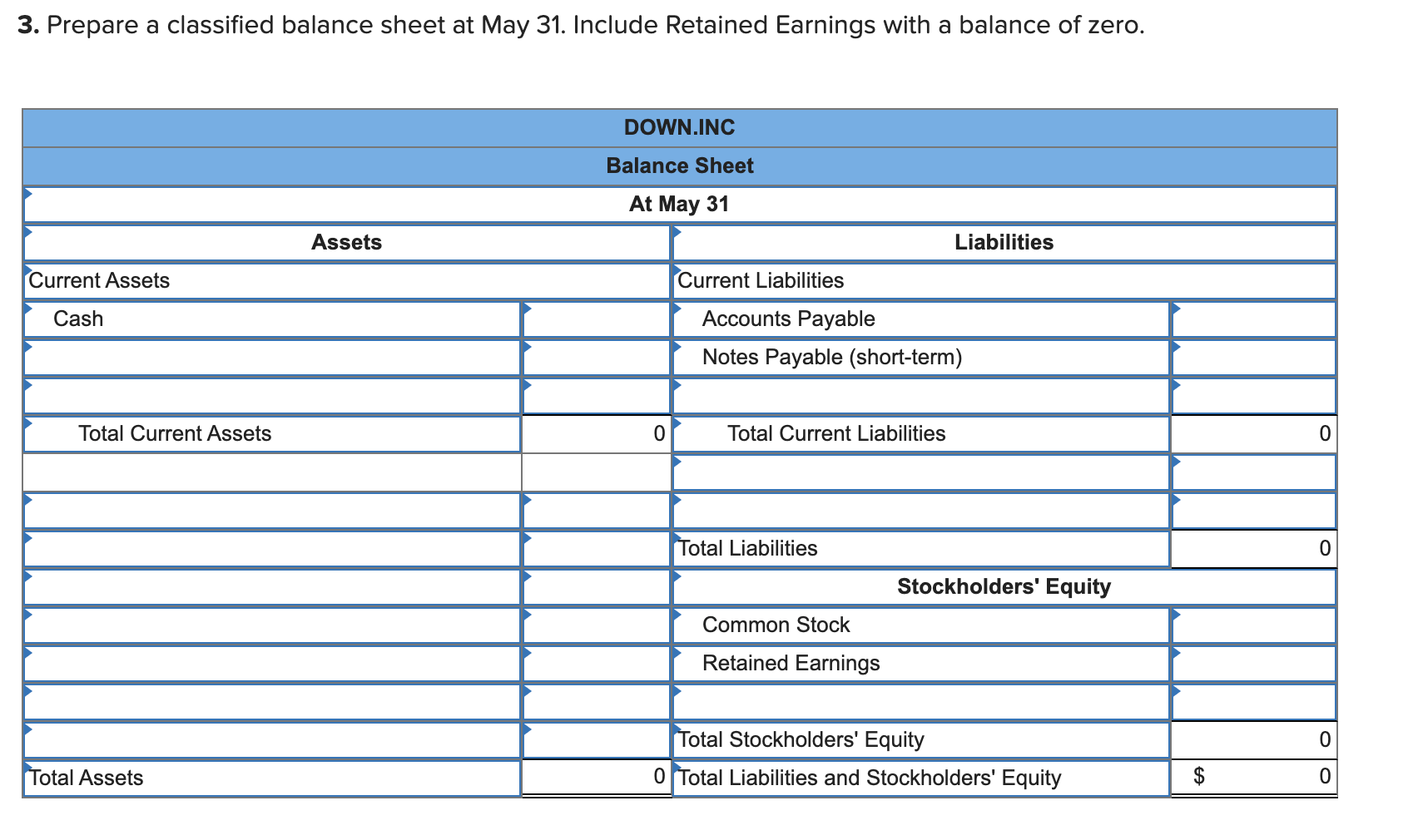The width and height of the screenshot is (1413, 840).
Task: Click the Total Current Liabilities value cell
Action: [1253, 434]
